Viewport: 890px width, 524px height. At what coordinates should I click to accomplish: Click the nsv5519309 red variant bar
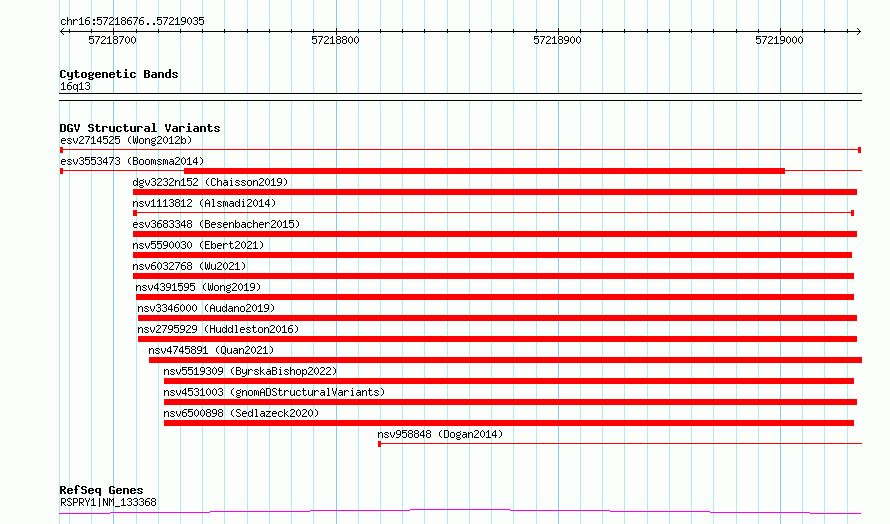(x=509, y=381)
